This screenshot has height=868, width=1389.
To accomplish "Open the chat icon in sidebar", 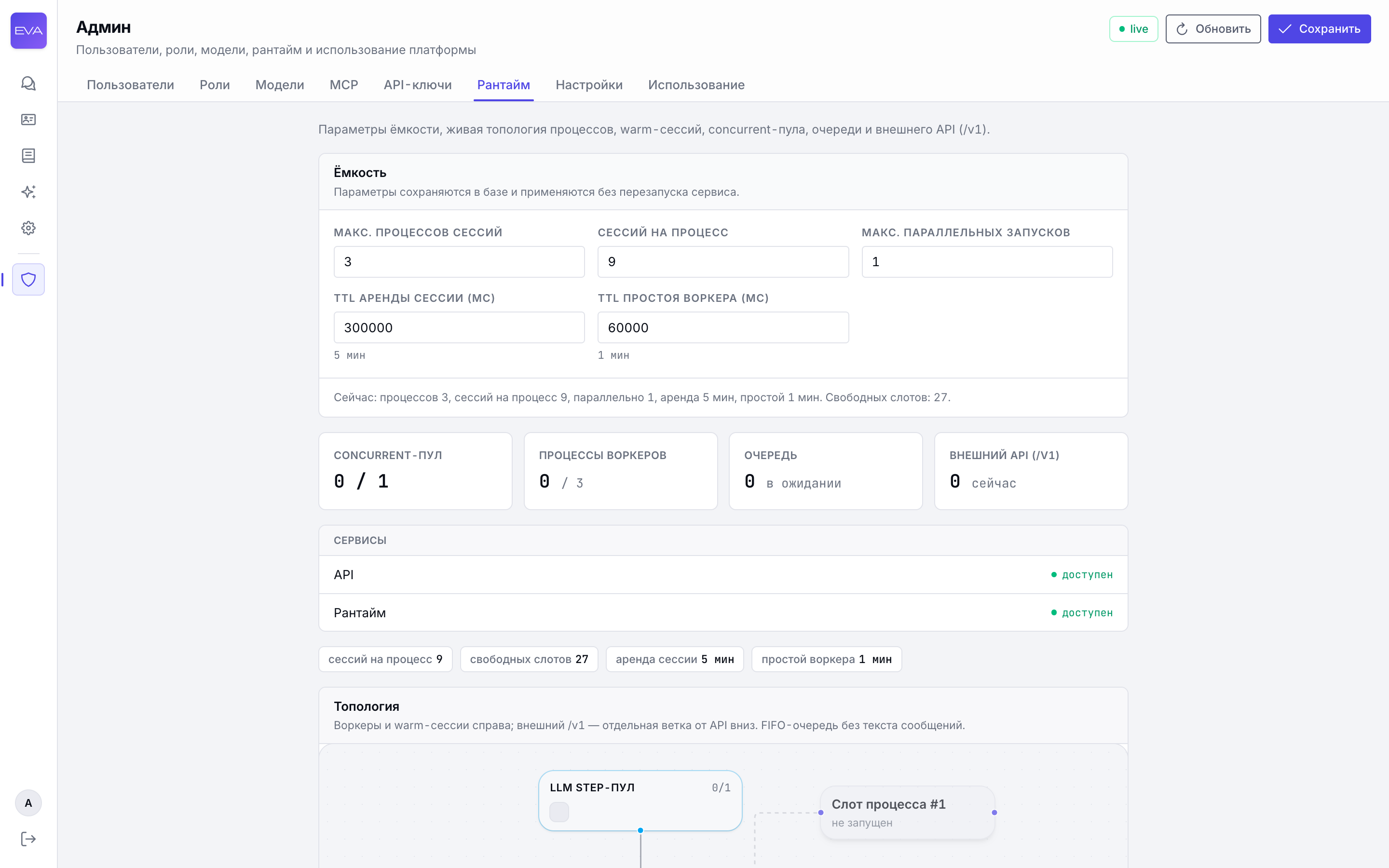I will (28, 83).
